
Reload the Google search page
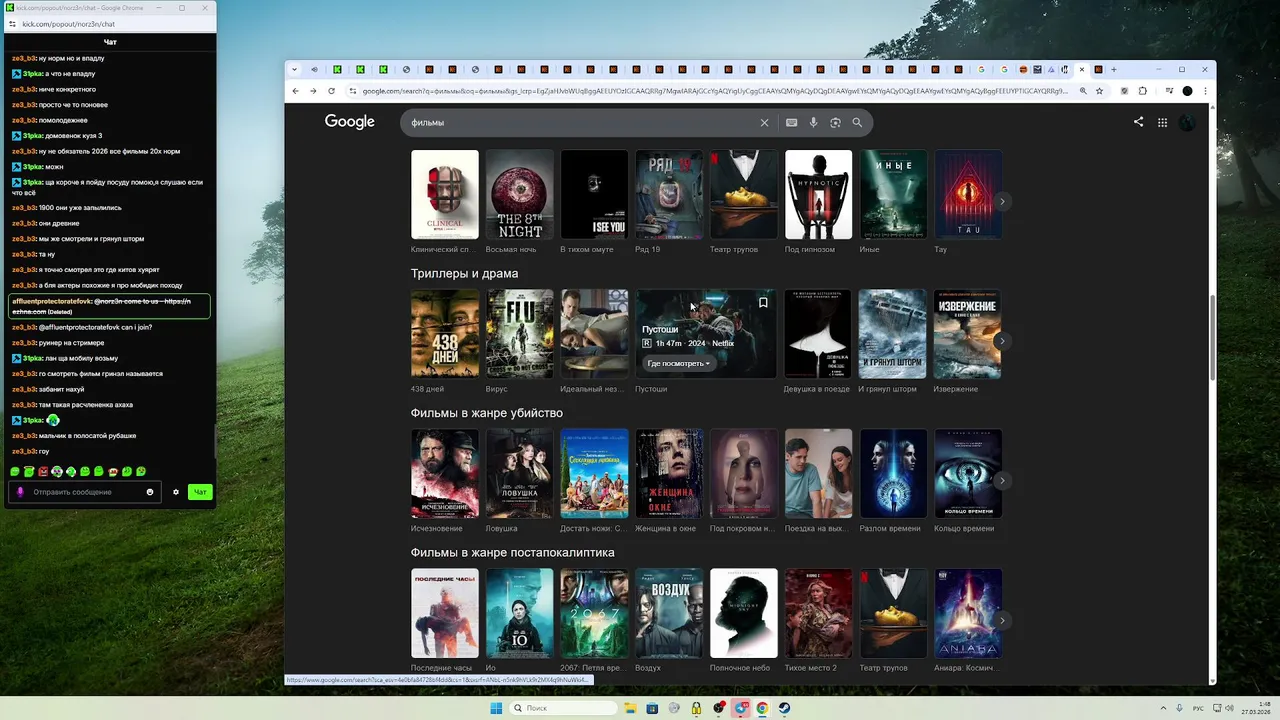click(x=331, y=91)
